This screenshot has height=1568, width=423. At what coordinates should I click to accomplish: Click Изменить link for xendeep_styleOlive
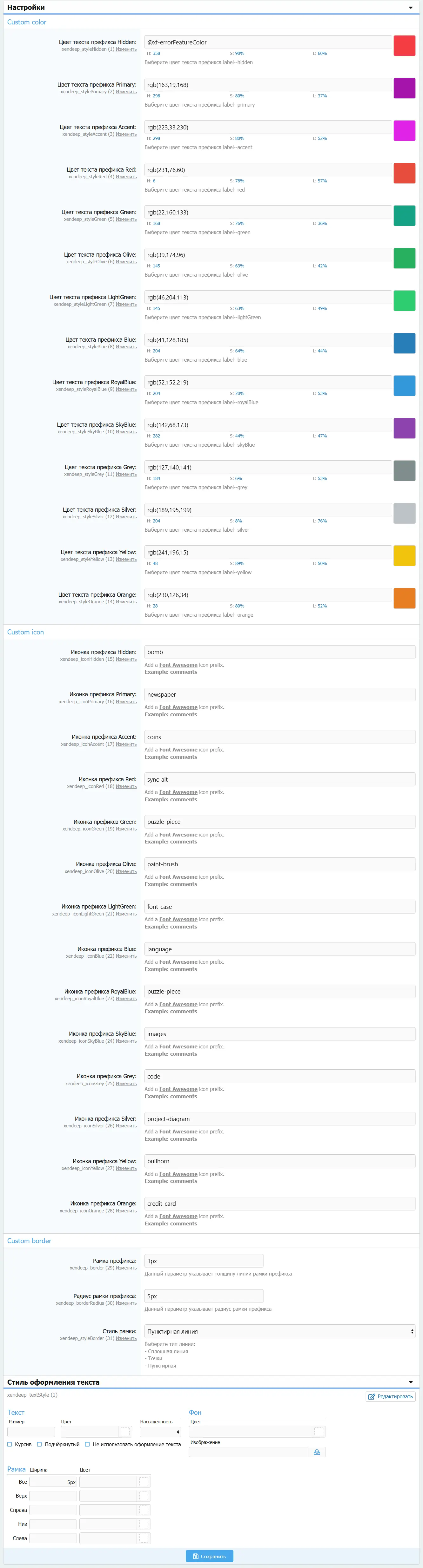tap(126, 262)
